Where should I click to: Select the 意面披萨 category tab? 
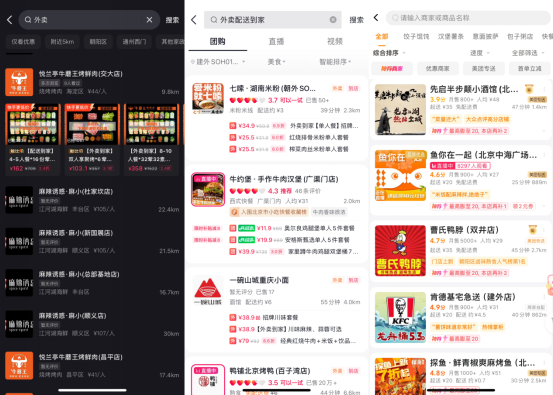[x=485, y=36]
